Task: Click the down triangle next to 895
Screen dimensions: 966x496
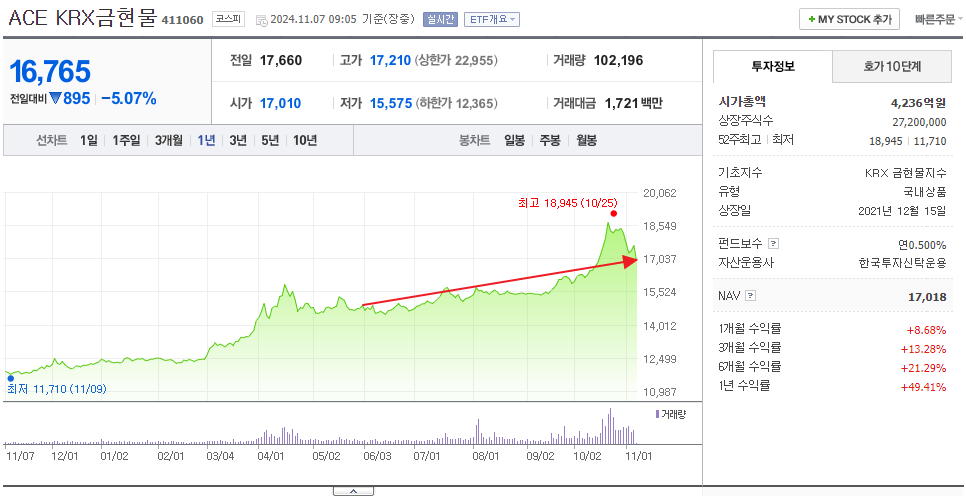Action: [56, 99]
